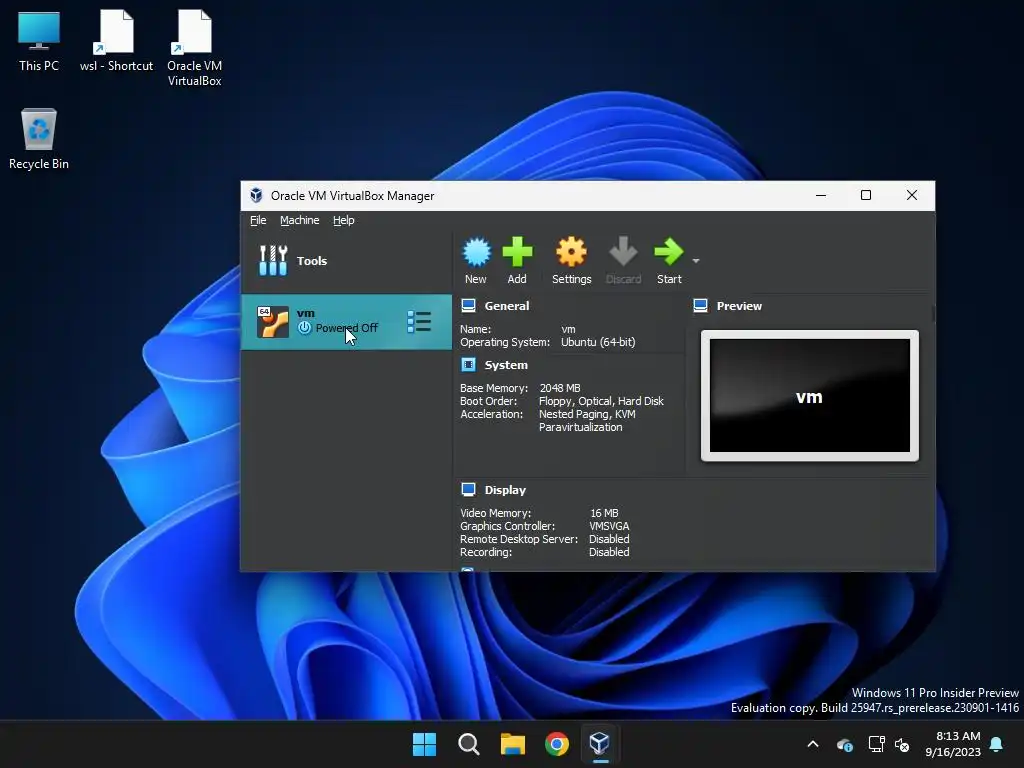The height and width of the screenshot is (768, 1024).
Task: Open the vm machine tools list menu icon
Action: 419,322
